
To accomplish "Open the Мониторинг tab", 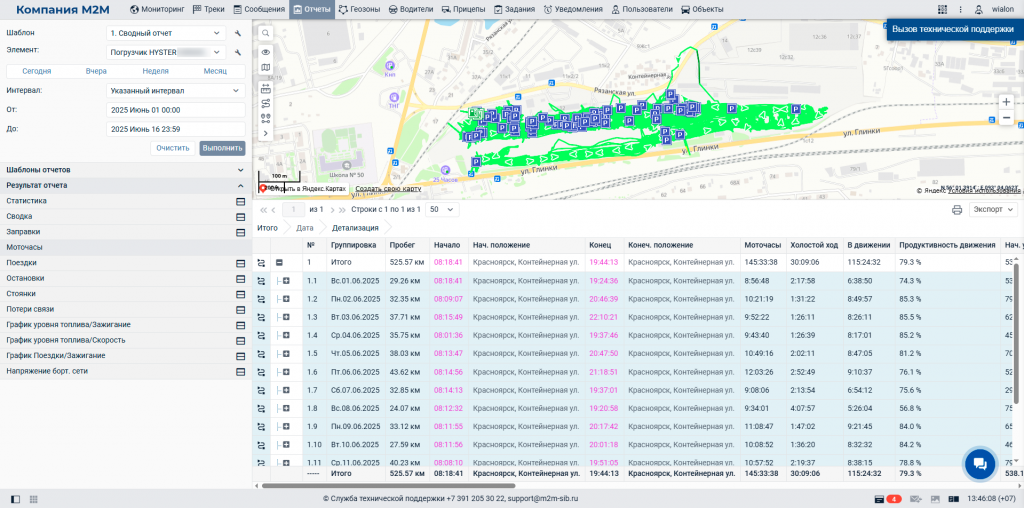I will point(159,10).
